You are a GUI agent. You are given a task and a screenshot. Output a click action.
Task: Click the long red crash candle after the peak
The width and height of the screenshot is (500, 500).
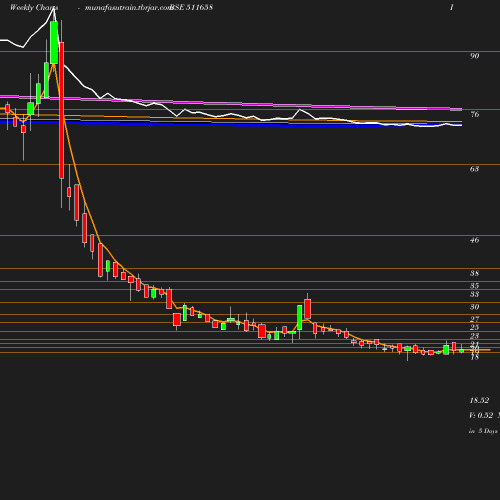coord(62,110)
